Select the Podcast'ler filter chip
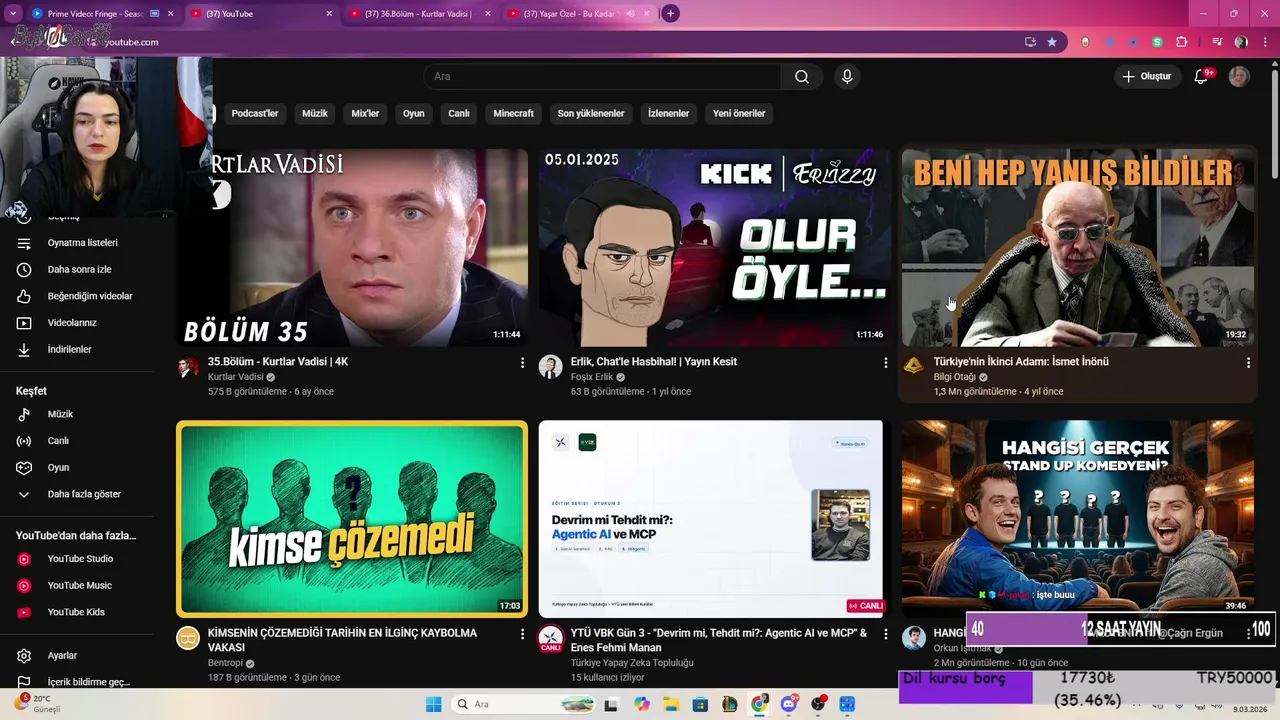Image resolution: width=1280 pixels, height=720 pixels. coord(255,114)
